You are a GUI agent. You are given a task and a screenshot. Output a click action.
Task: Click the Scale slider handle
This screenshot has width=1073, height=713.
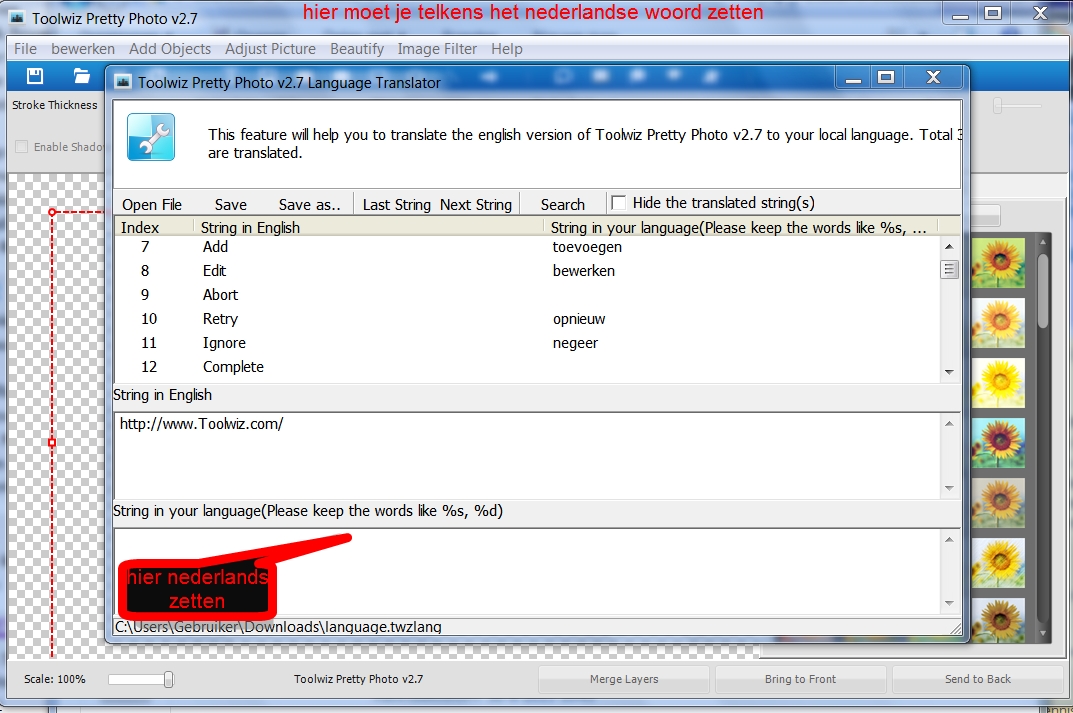(168, 679)
